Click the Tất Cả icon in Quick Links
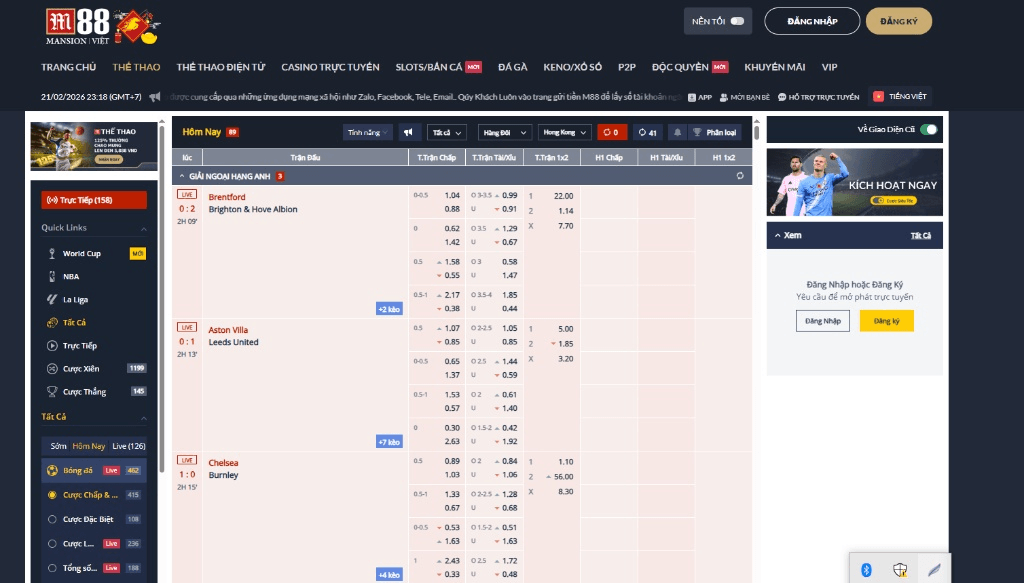1024x583 pixels. (x=52, y=323)
